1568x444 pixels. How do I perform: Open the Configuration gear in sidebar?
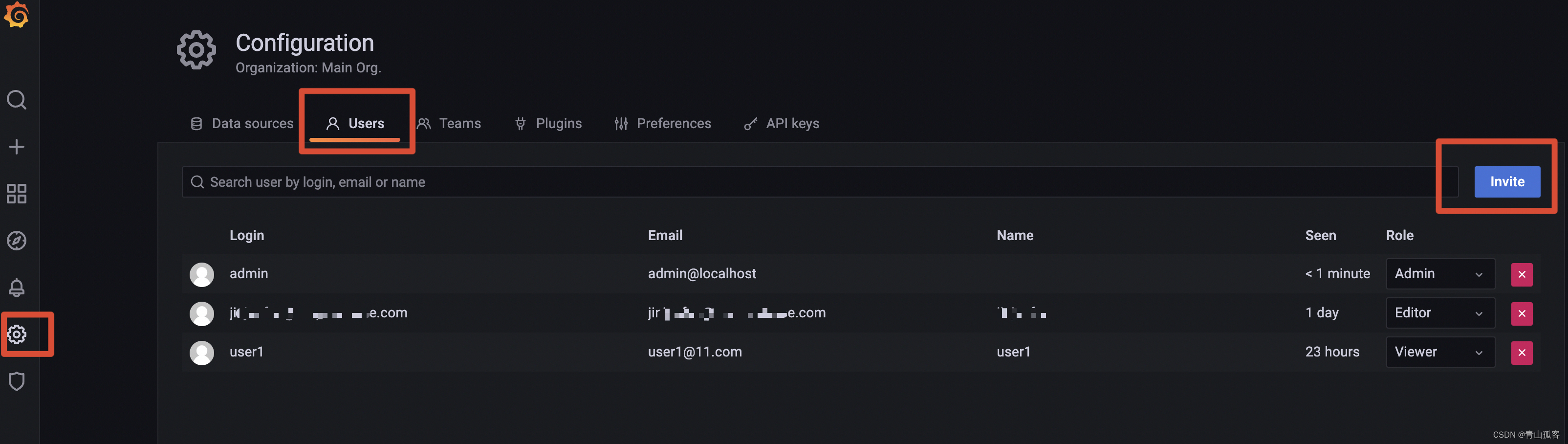17,334
